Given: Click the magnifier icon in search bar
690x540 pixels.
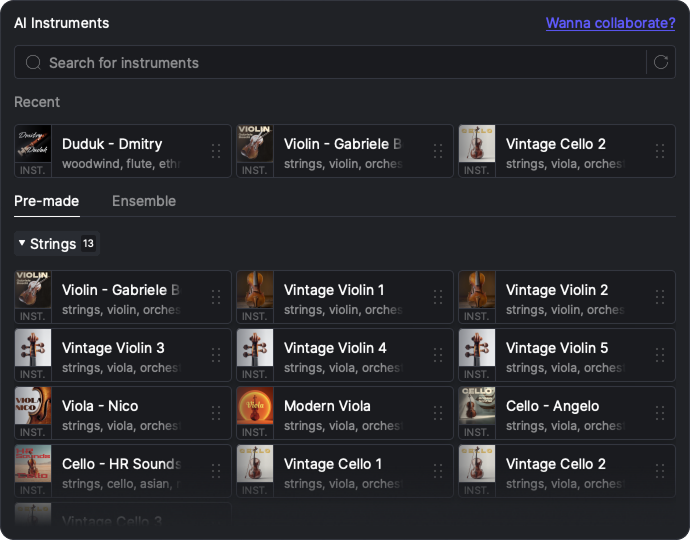Looking at the screenshot, I should (x=33, y=62).
